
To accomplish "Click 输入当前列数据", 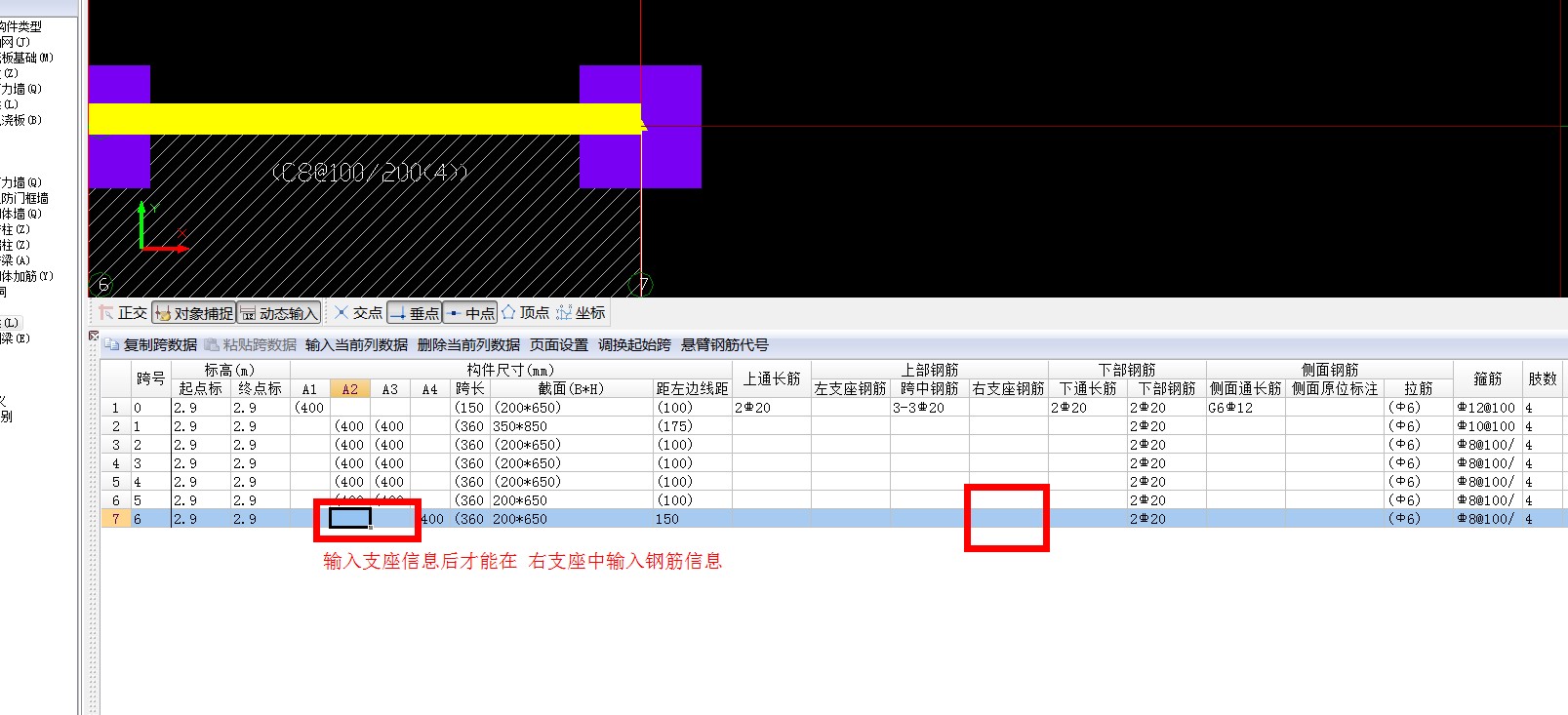I will (356, 345).
